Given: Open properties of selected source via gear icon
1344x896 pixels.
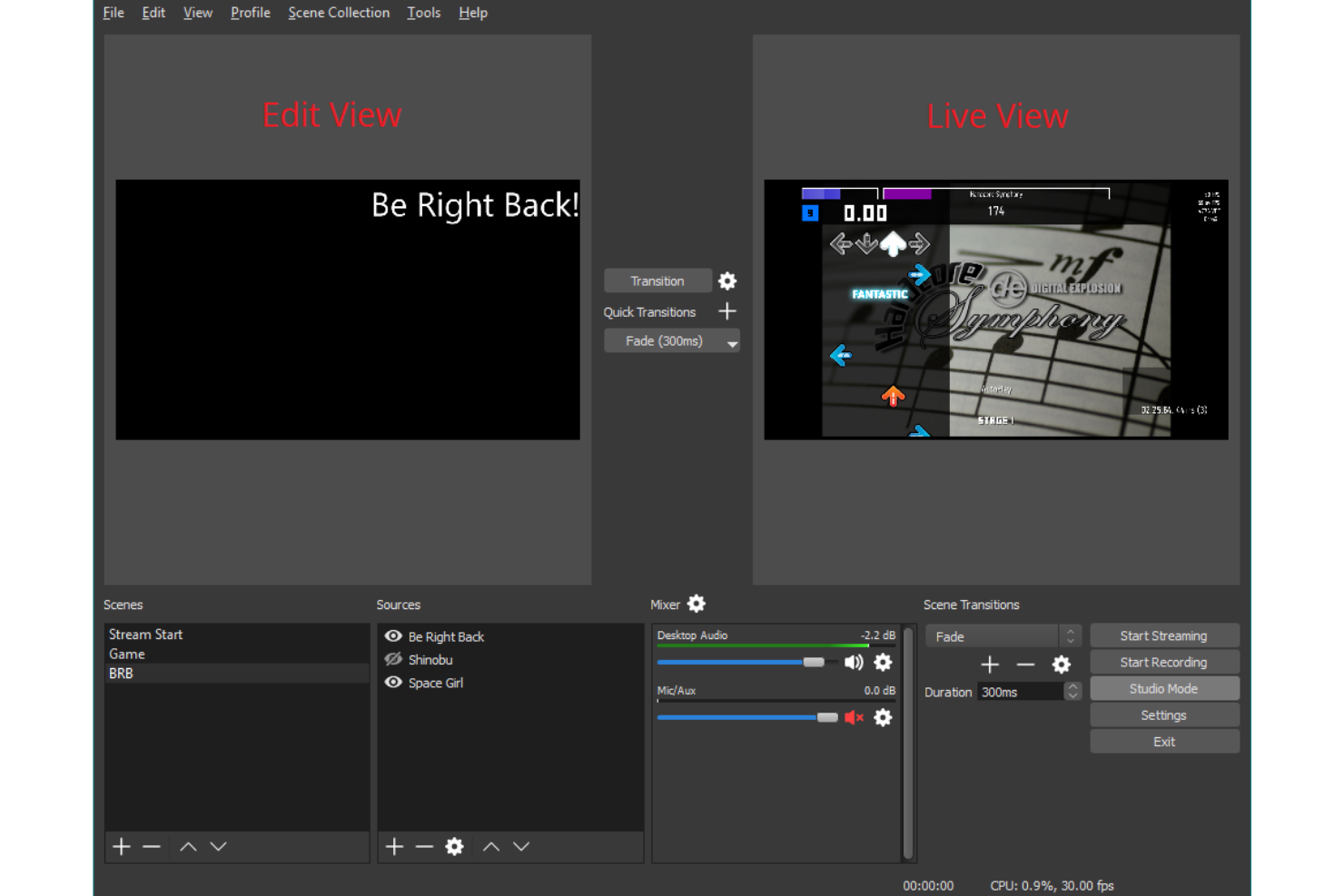Looking at the screenshot, I should [x=454, y=846].
